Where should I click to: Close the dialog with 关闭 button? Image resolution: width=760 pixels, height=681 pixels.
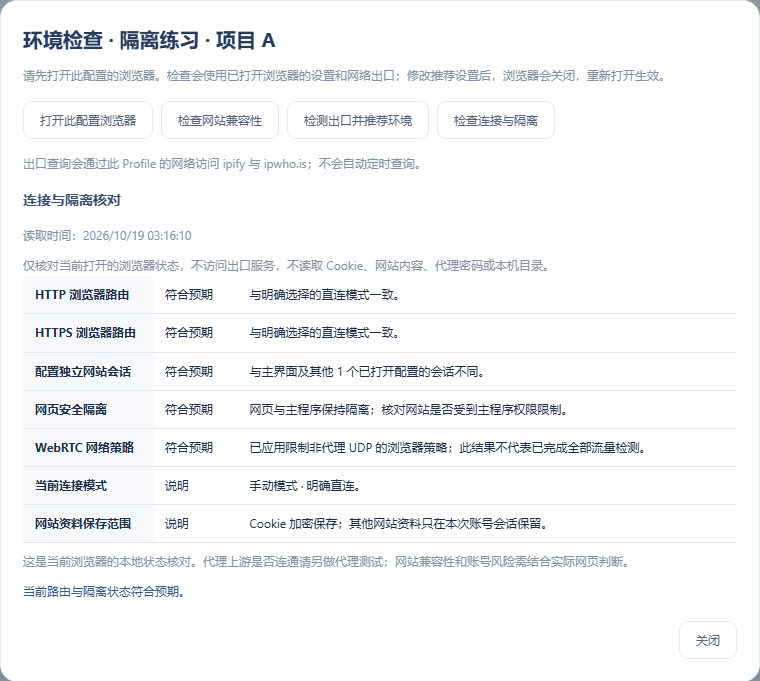(x=708, y=640)
